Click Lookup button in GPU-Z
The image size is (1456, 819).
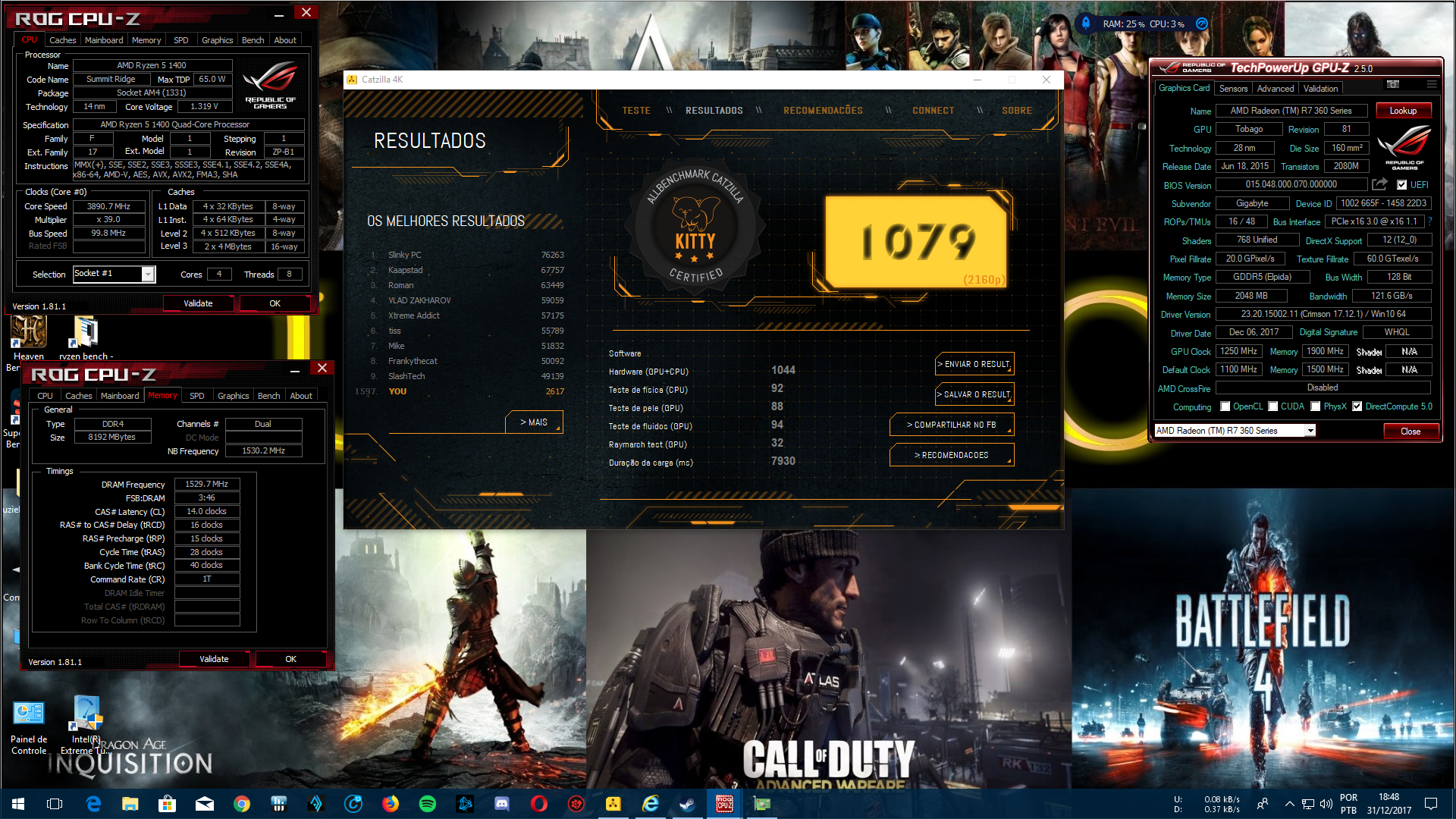pos(1403,111)
